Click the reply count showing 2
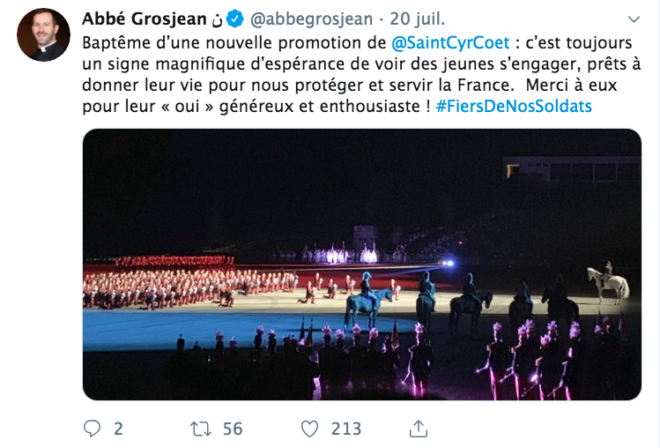Viewport: 660px width, 448px height. 118,429
